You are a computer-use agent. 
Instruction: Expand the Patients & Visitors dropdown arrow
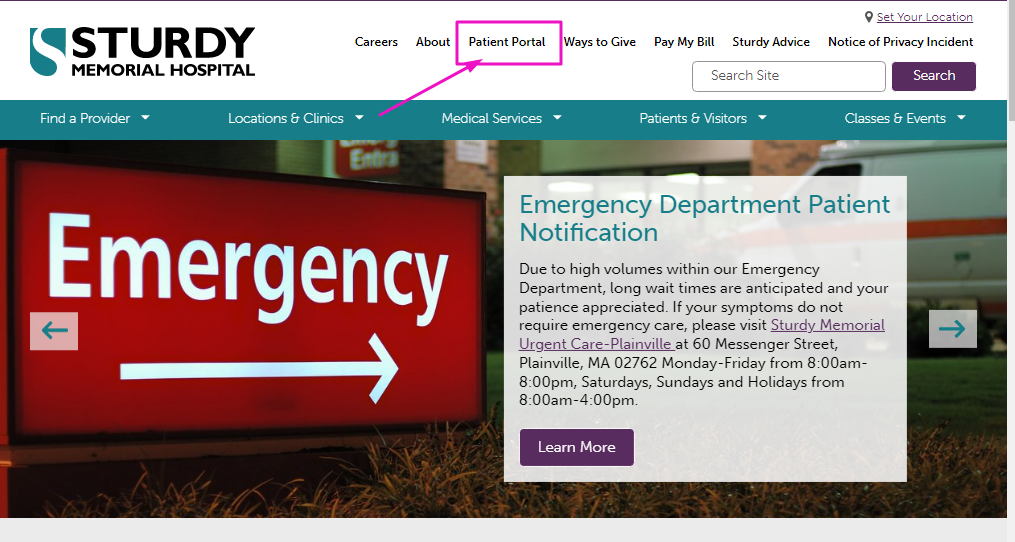pos(762,117)
